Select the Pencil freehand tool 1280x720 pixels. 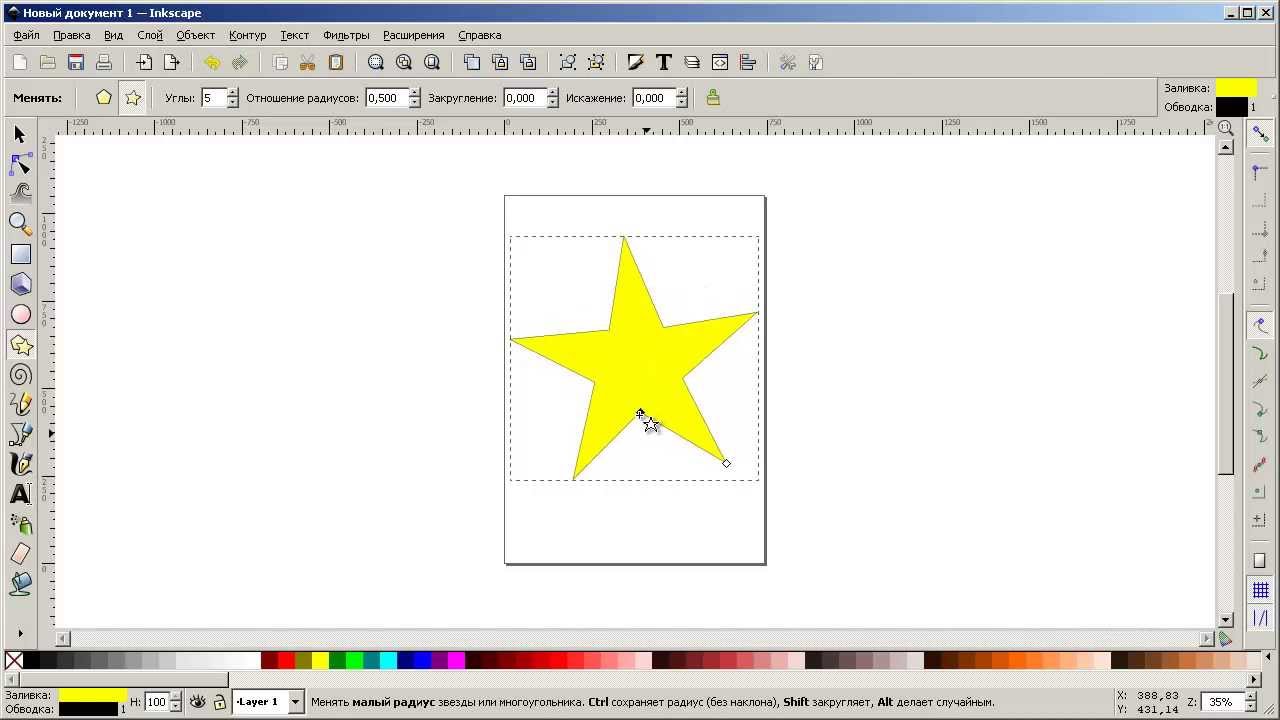click(x=20, y=404)
